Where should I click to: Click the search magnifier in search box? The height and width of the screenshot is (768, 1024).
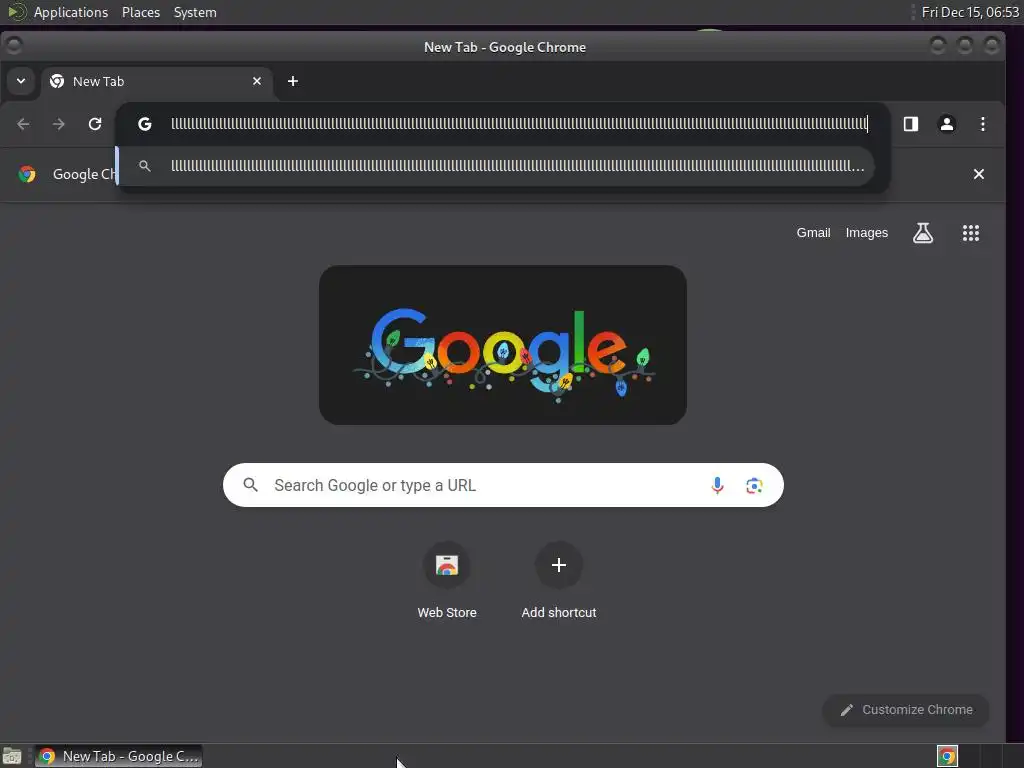click(x=250, y=485)
